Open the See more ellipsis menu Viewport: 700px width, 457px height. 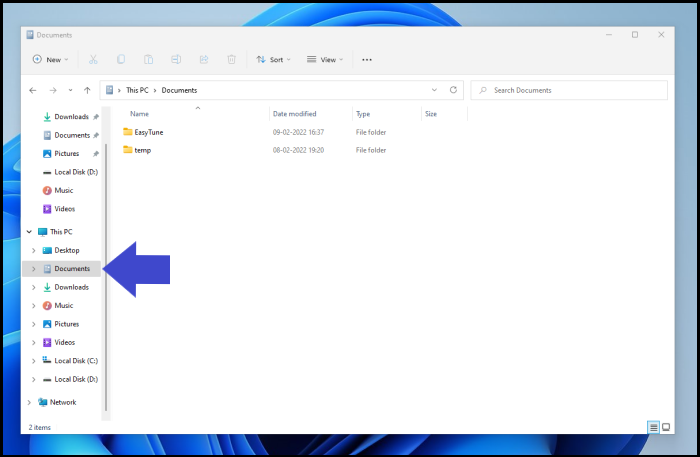pos(367,60)
